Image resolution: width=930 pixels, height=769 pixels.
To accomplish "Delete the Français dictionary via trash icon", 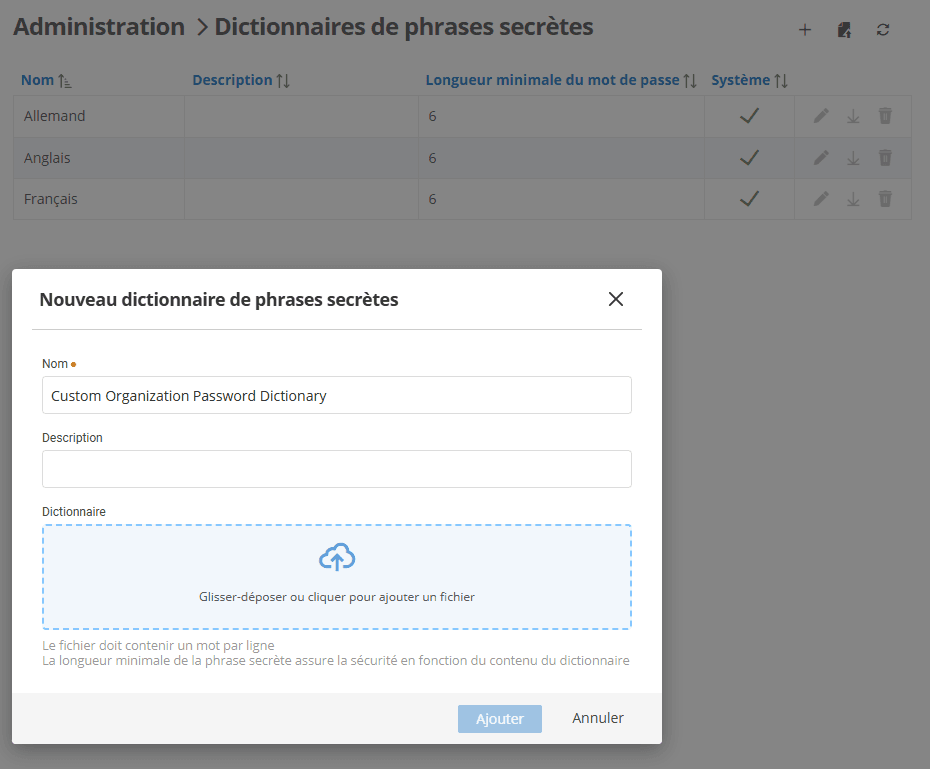I will click(x=885, y=198).
